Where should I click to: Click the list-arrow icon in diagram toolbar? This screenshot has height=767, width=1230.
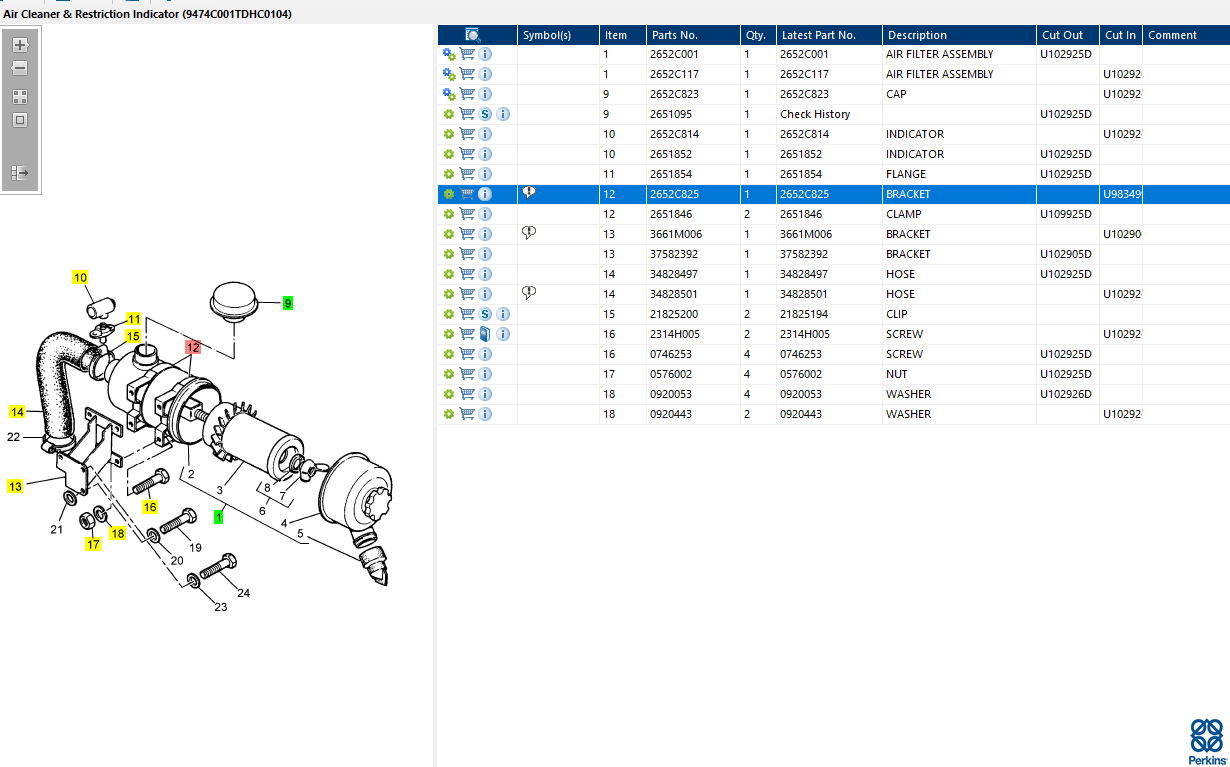coord(20,173)
